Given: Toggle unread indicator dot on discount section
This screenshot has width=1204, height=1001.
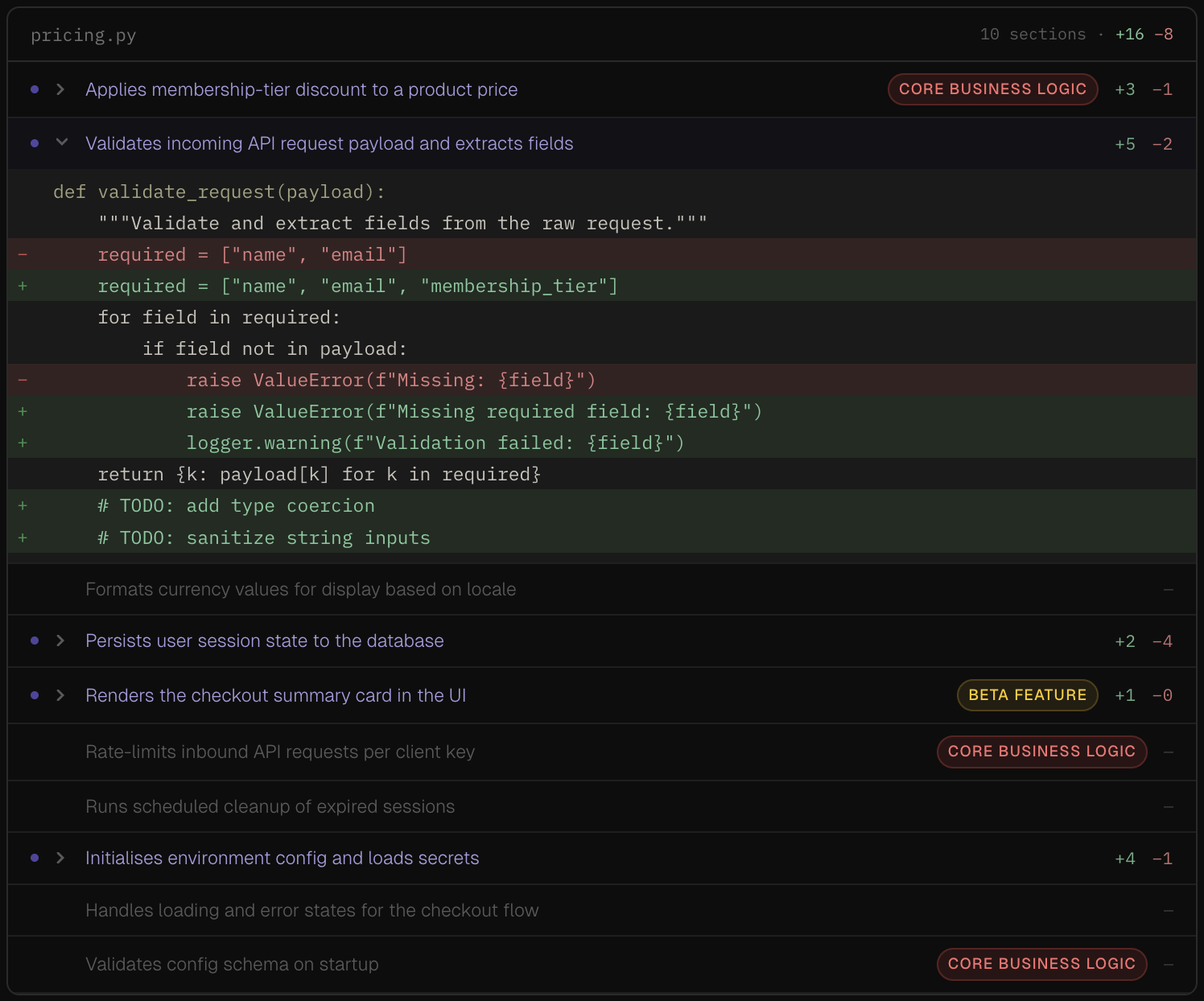Looking at the screenshot, I should [33, 89].
